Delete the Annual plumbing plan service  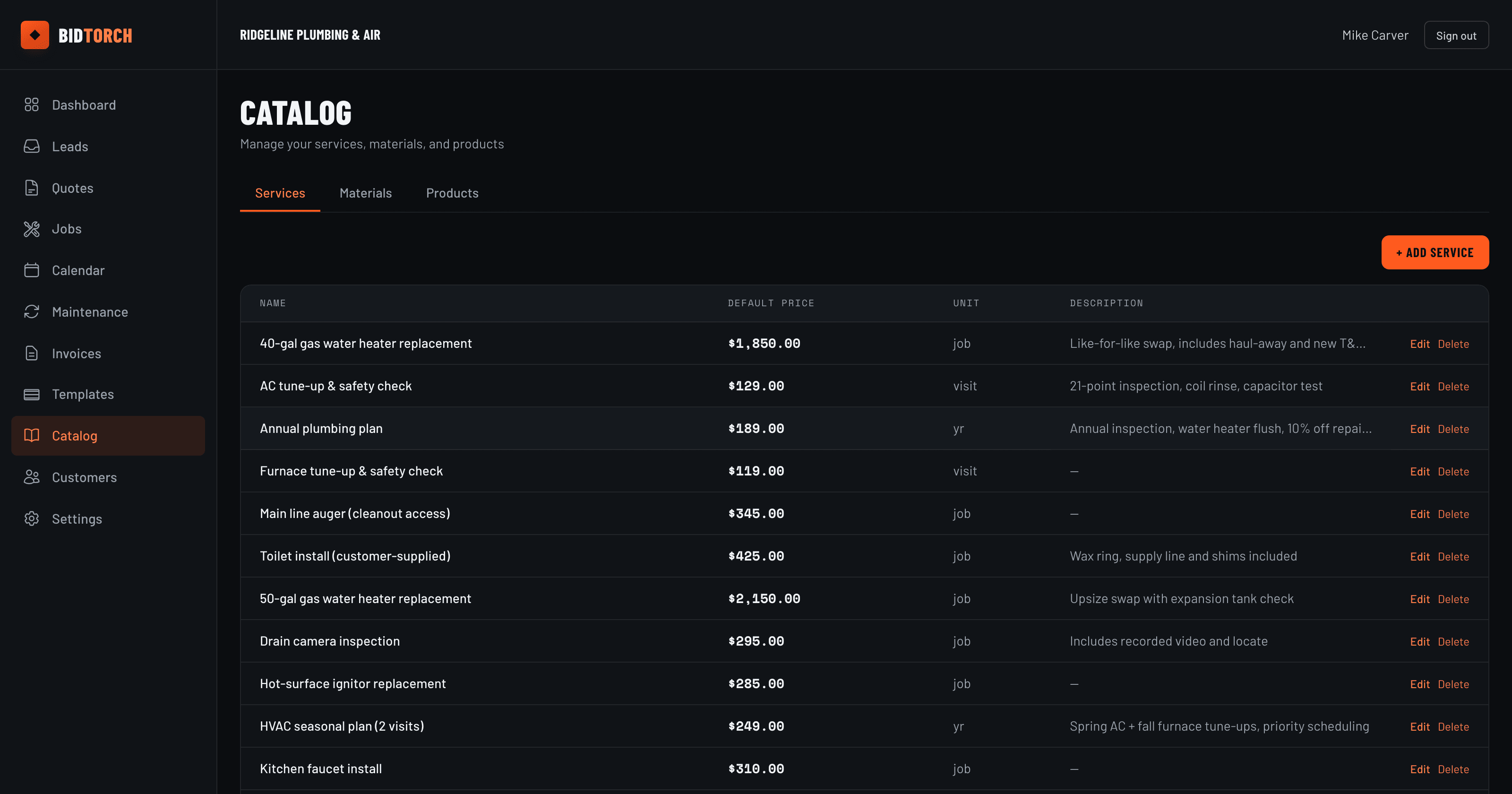(x=1453, y=429)
